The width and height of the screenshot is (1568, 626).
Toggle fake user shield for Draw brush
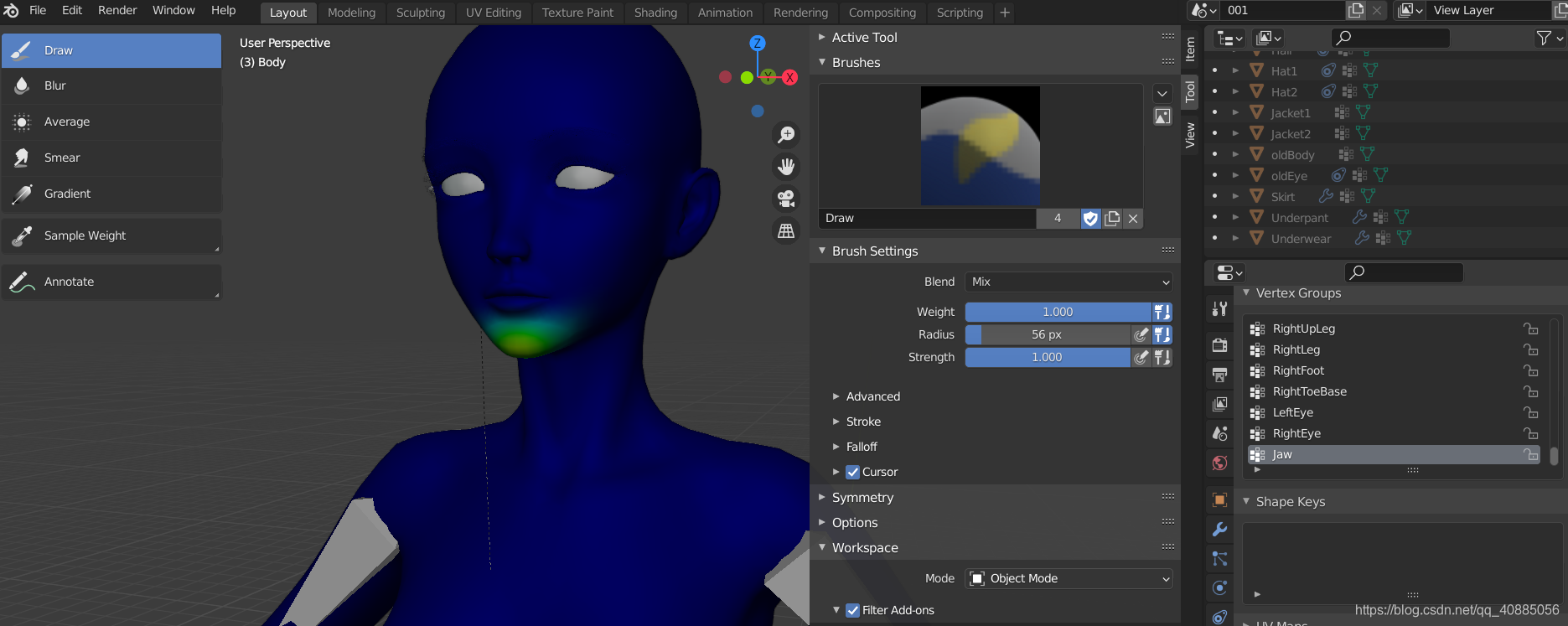click(1090, 219)
